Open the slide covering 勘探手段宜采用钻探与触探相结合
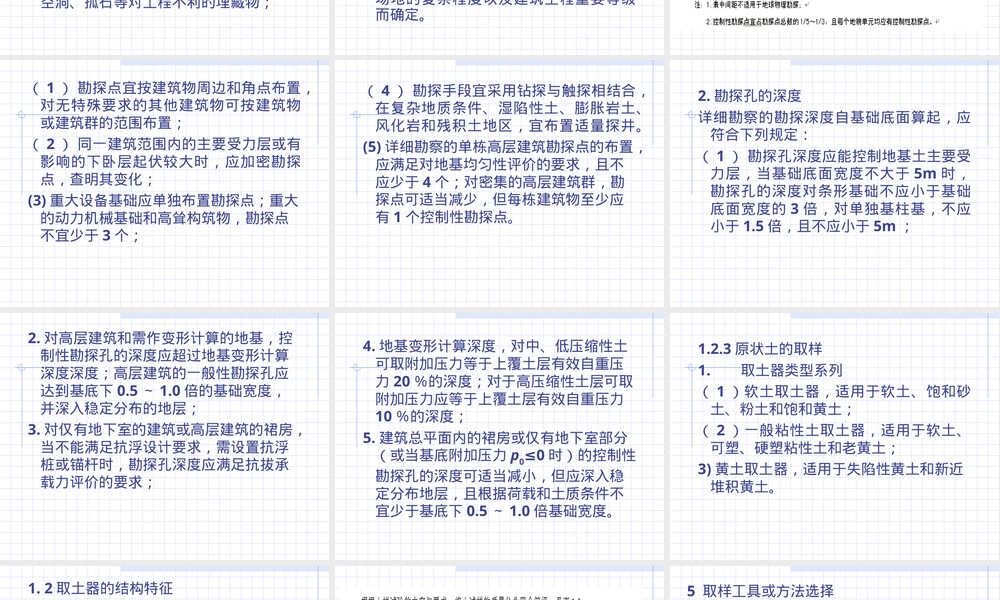1000x600 pixels. click(499, 184)
